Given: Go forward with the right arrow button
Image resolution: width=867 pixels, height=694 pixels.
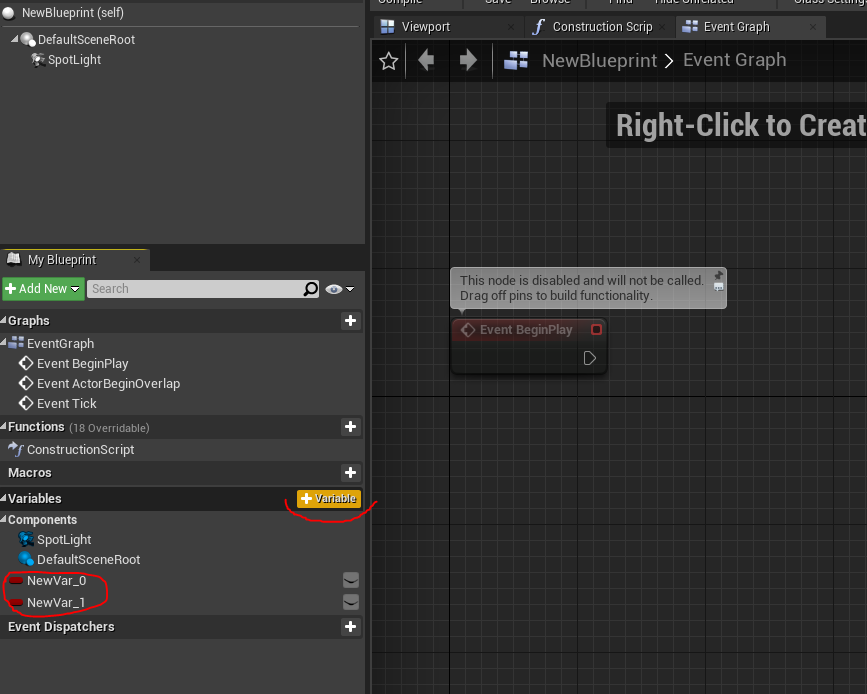Looking at the screenshot, I should tap(468, 60).
